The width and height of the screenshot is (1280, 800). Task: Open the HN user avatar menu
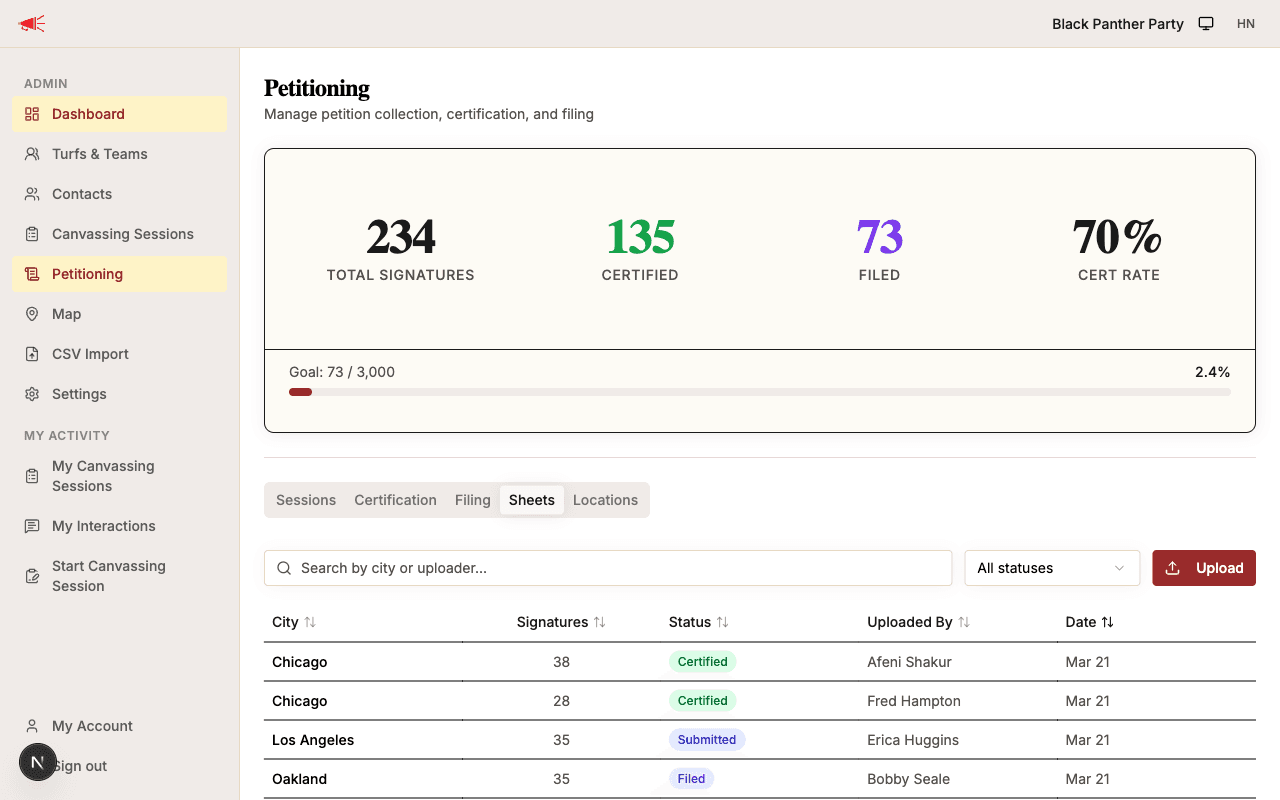tap(1246, 24)
